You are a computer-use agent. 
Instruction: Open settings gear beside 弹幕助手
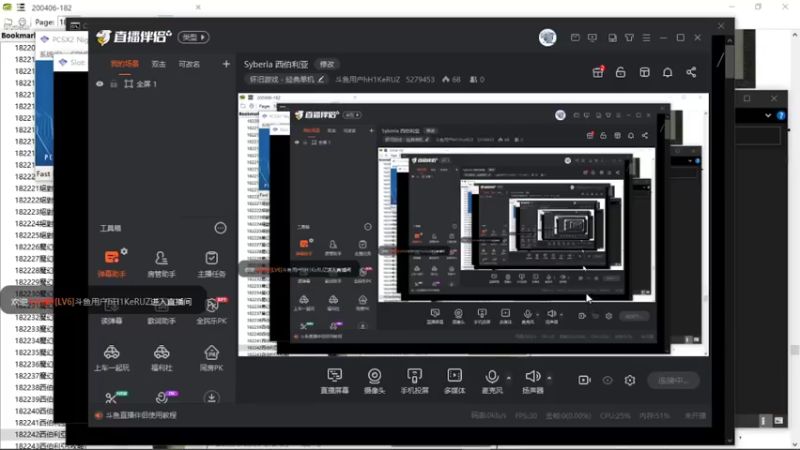click(124, 251)
